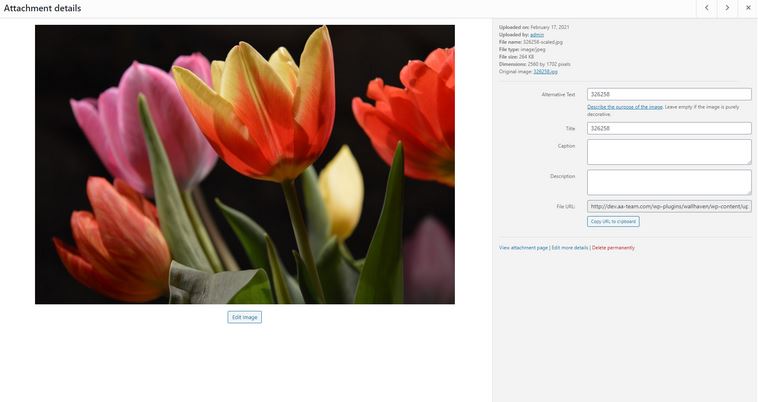Click the 'File URL:' label
The width and height of the screenshot is (758, 402).
pyautogui.click(x=566, y=206)
